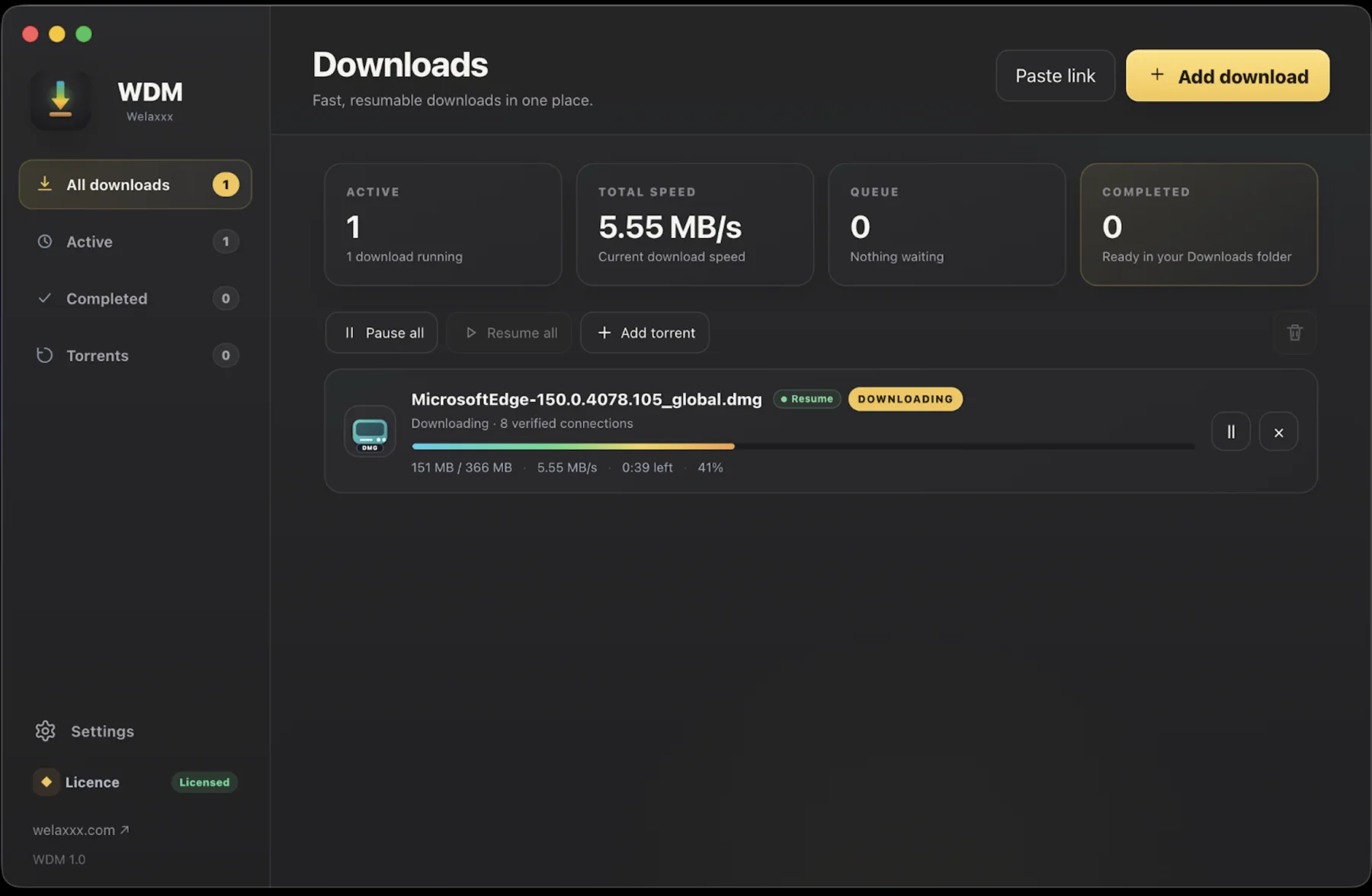The width and height of the screenshot is (1372, 896).
Task: Show the Active downloads list
Action: (135, 242)
